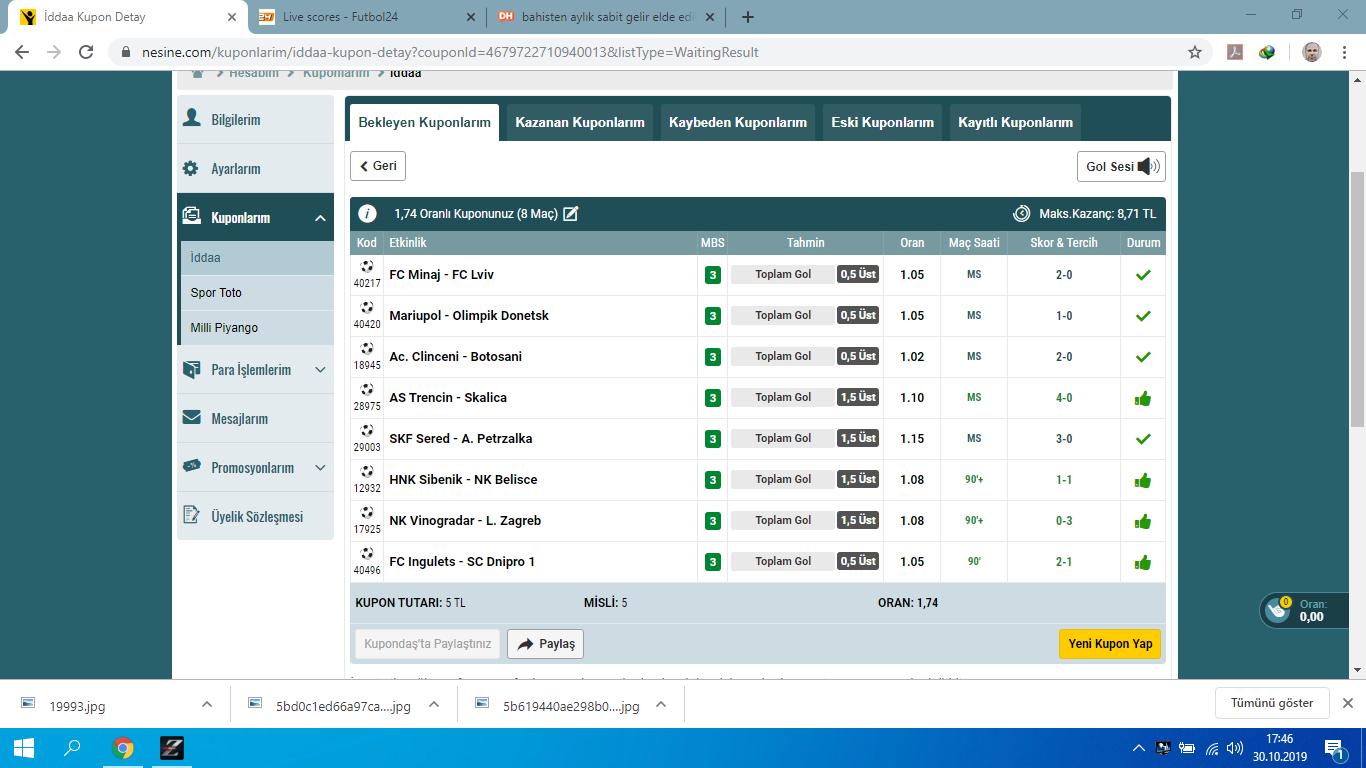
Task: Click the Kuponlarım breadcrumb link
Action: point(336,73)
